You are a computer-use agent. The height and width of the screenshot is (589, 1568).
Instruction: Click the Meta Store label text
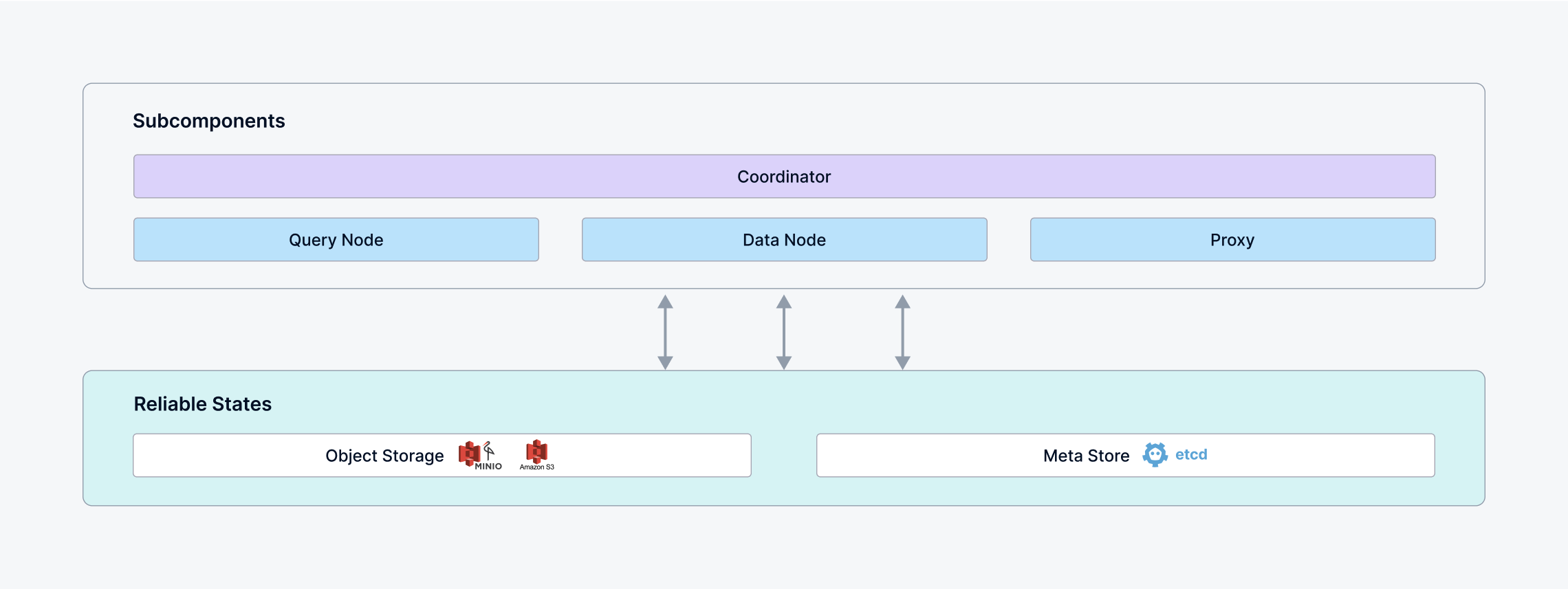pyautogui.click(x=1086, y=456)
